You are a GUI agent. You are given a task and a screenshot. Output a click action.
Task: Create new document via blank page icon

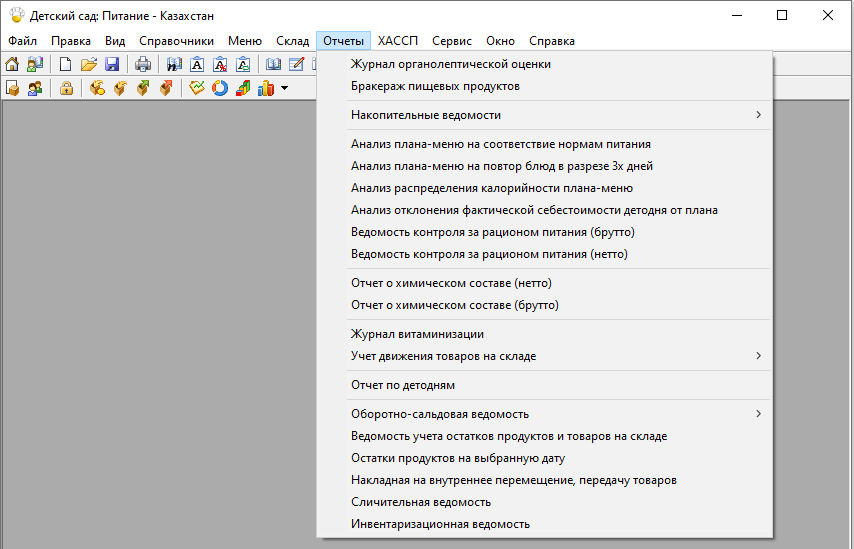tap(65, 64)
